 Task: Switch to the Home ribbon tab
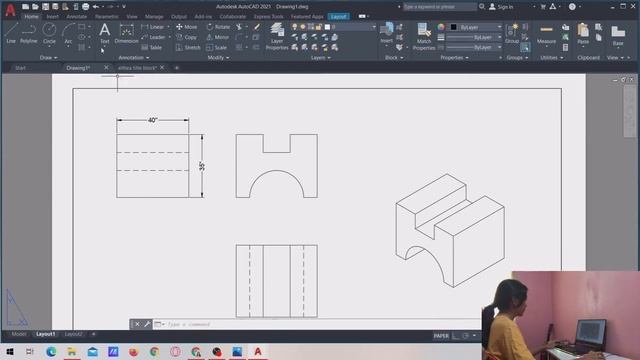(x=31, y=17)
